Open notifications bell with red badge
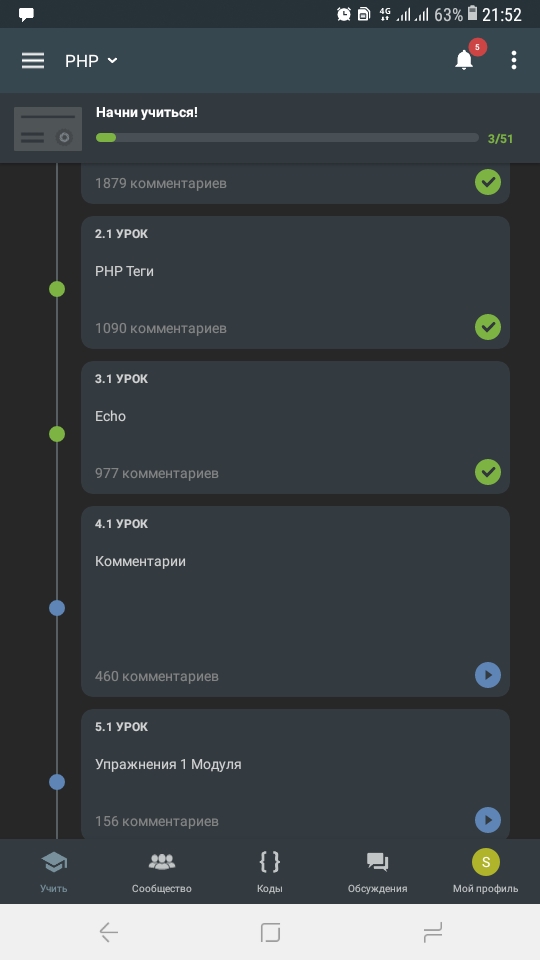Image resolution: width=540 pixels, height=960 pixels. (464, 59)
